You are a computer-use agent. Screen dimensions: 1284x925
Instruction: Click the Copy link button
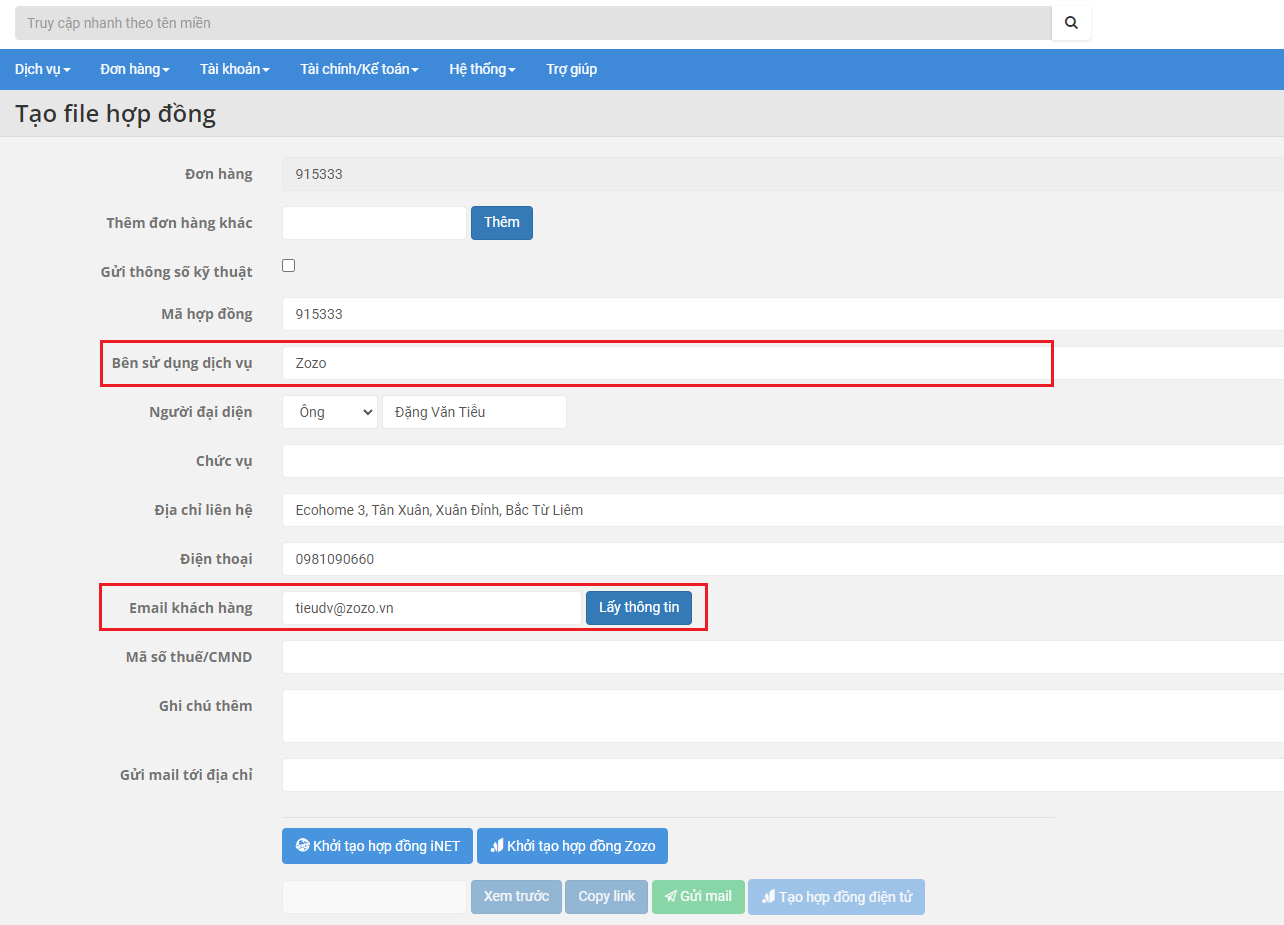[x=607, y=897]
